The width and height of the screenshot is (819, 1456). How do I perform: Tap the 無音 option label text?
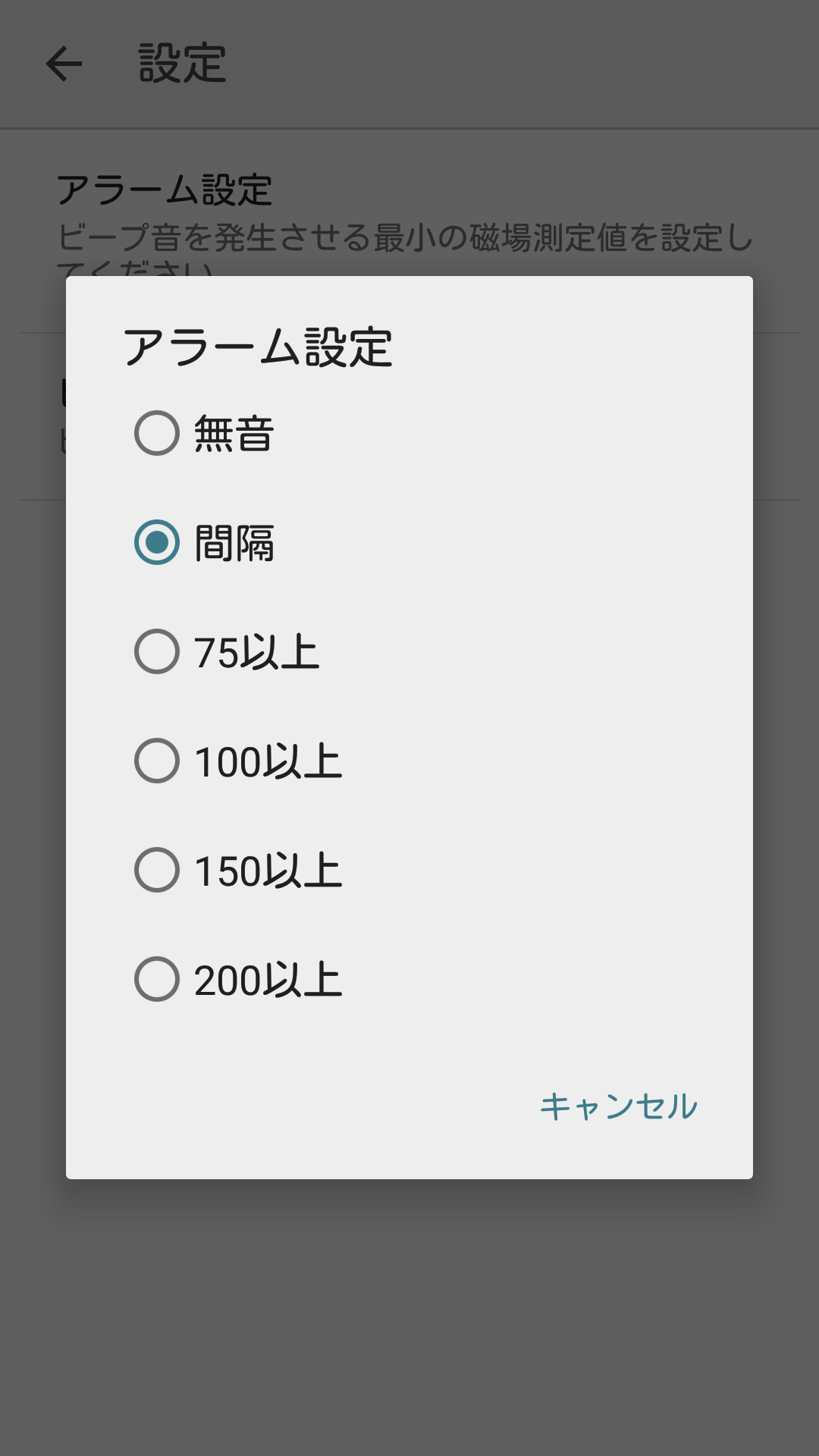point(234,435)
